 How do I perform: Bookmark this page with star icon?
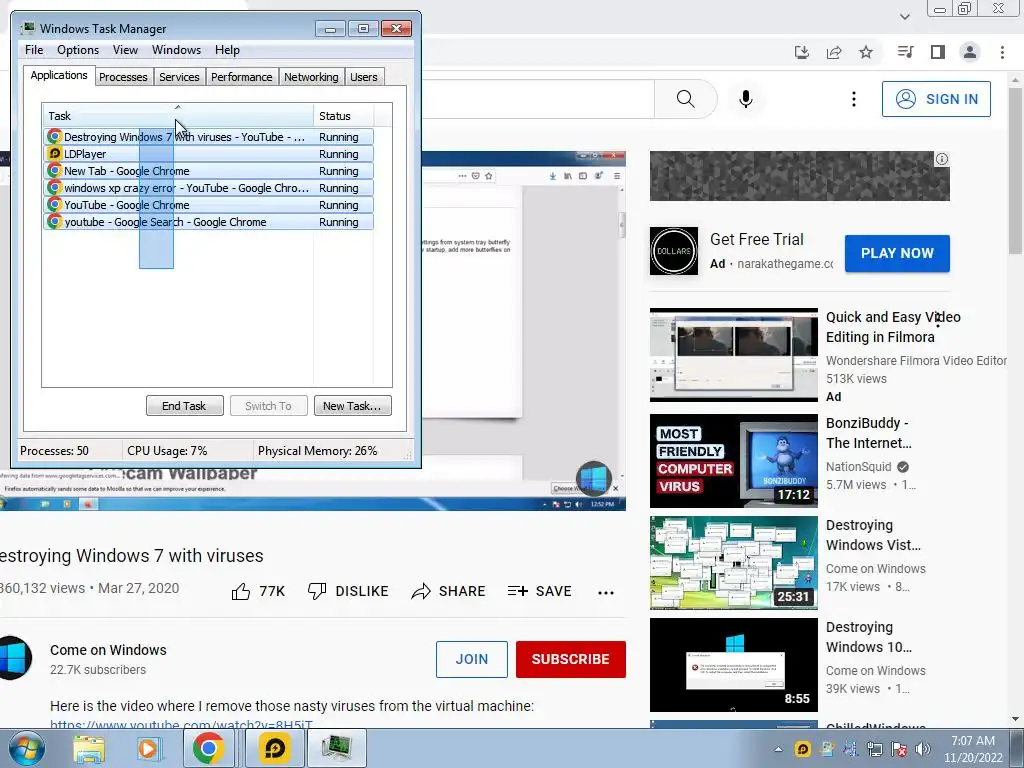coord(866,52)
